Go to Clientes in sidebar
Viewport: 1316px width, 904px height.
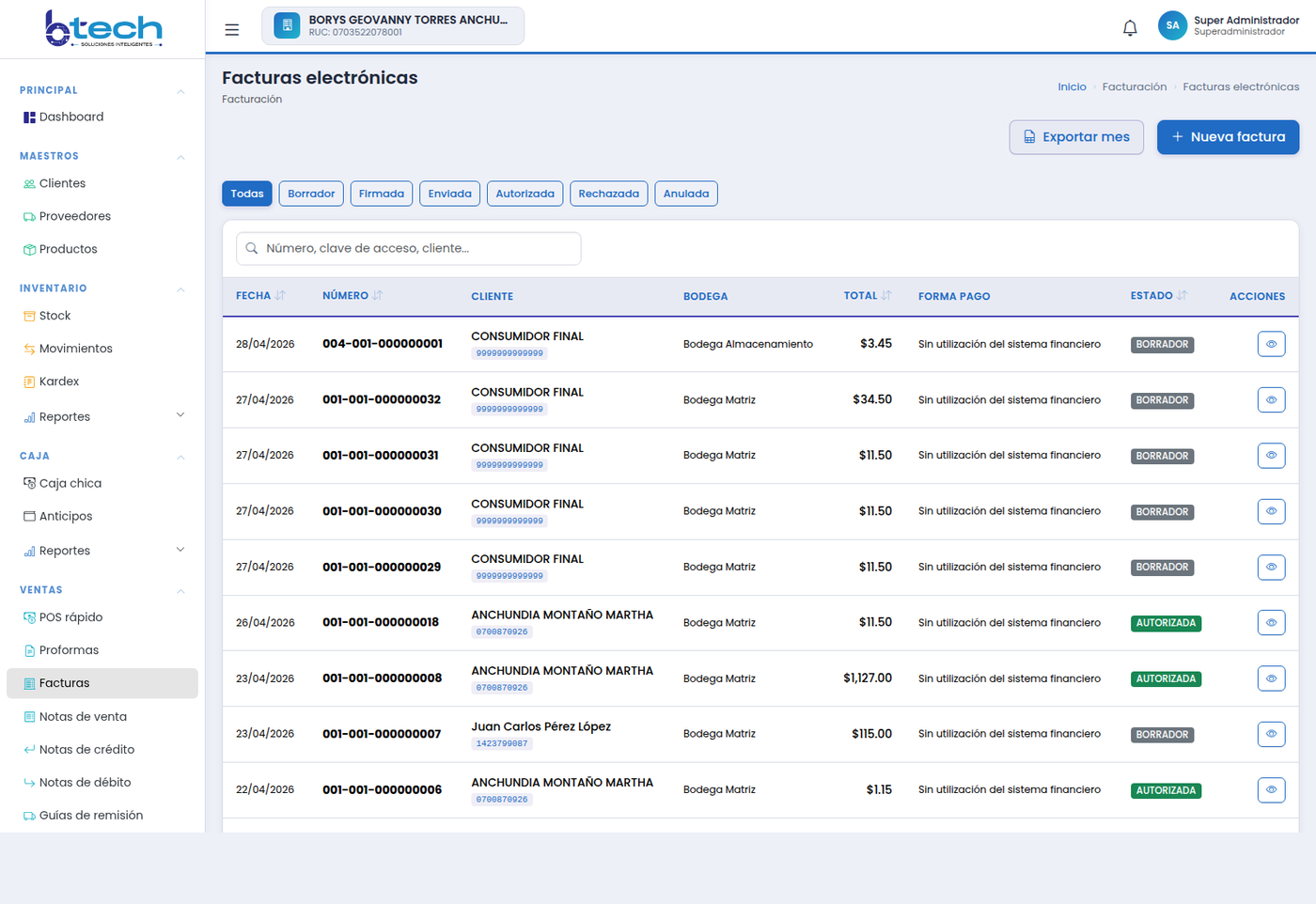62,183
